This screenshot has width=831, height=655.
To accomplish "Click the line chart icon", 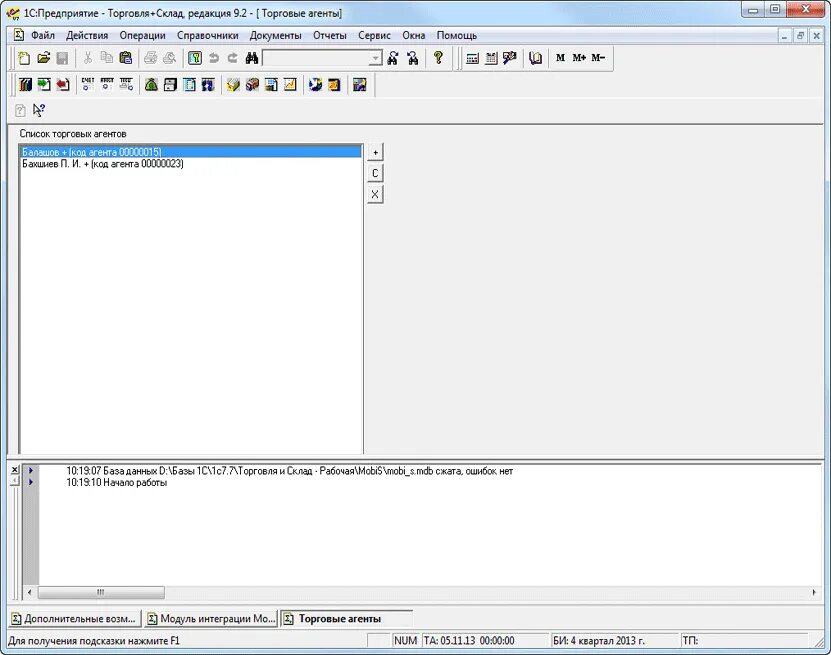I will pyautogui.click(x=290, y=84).
